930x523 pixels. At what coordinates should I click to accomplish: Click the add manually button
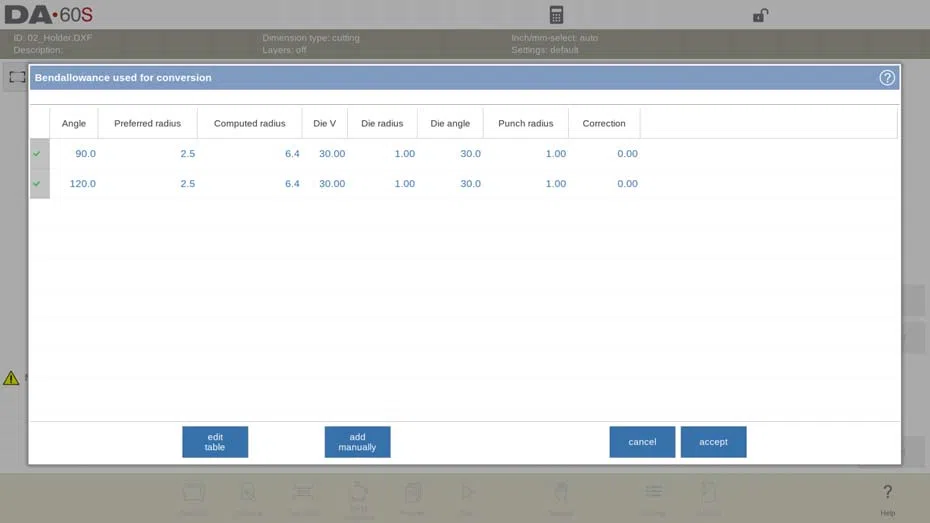coord(357,442)
